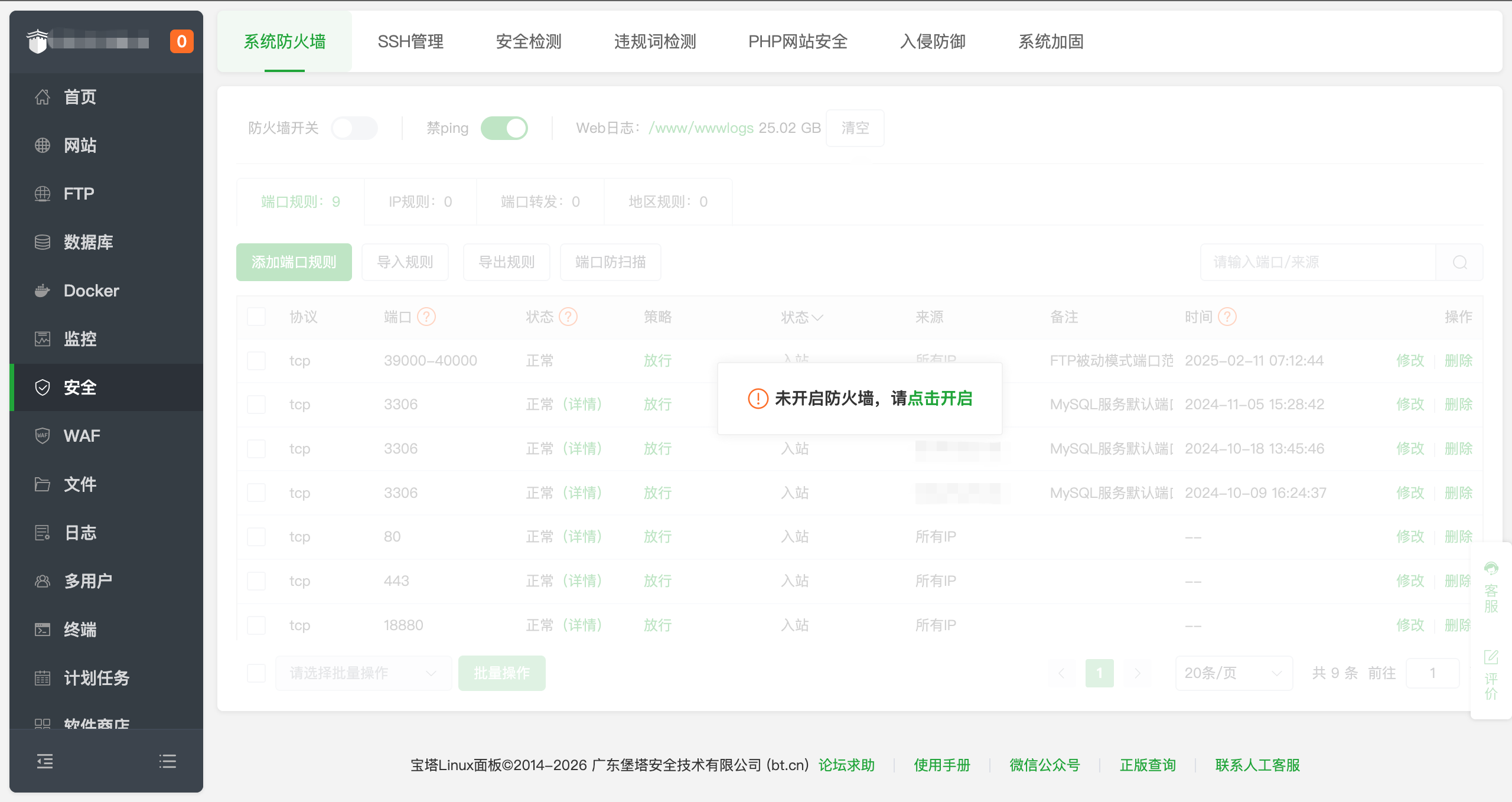Check the port 18880 row checkbox
Viewport: 1512px width, 802px height.
[256, 625]
